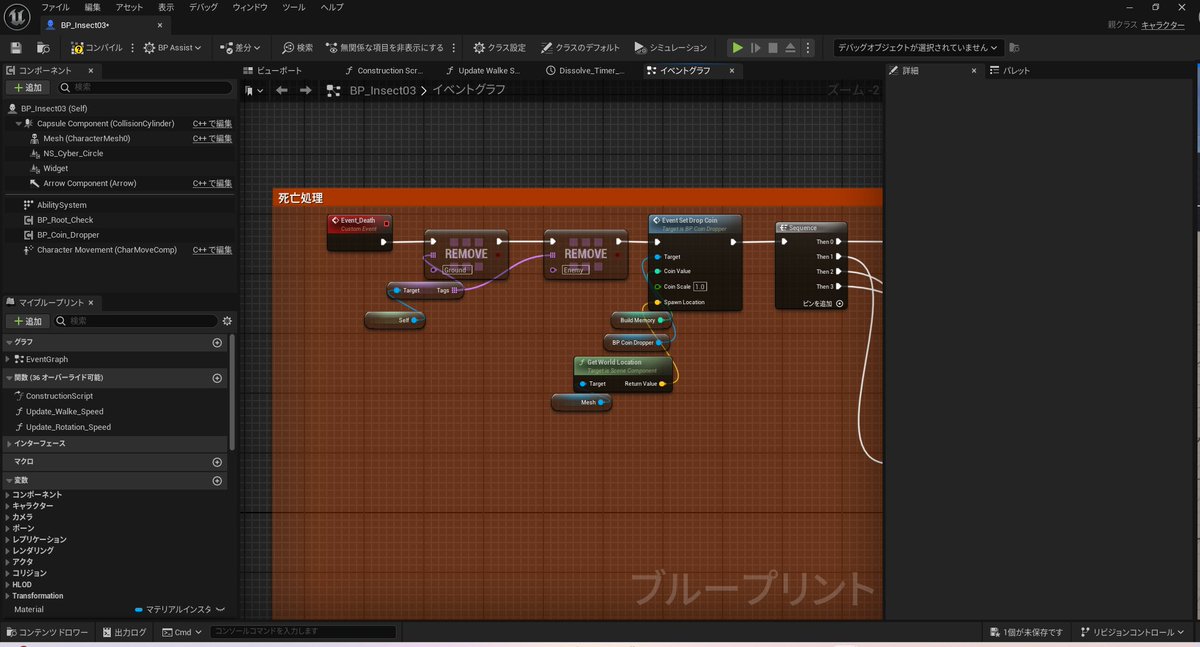
Task: Open デバッグ menu
Action: coord(203,7)
